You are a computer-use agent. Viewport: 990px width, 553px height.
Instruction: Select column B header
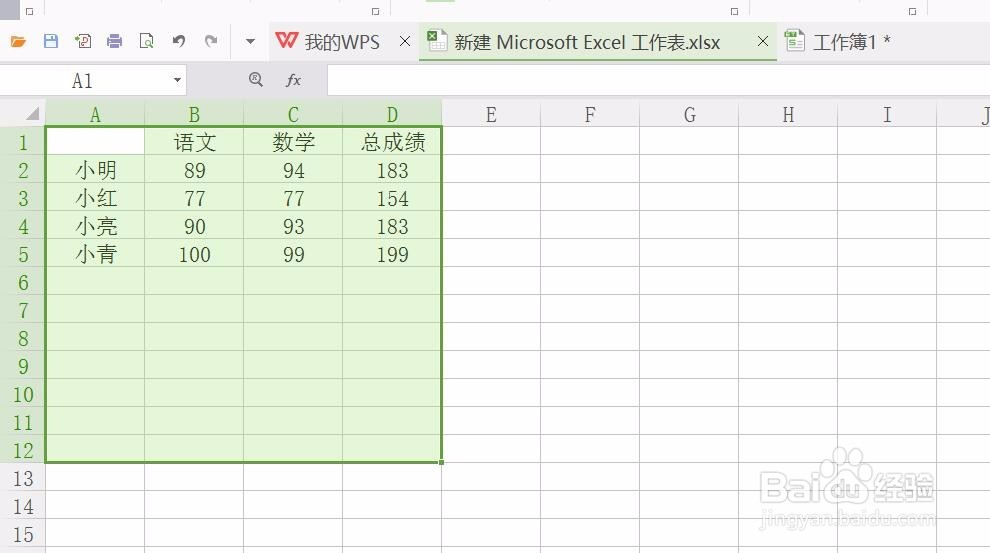point(194,114)
